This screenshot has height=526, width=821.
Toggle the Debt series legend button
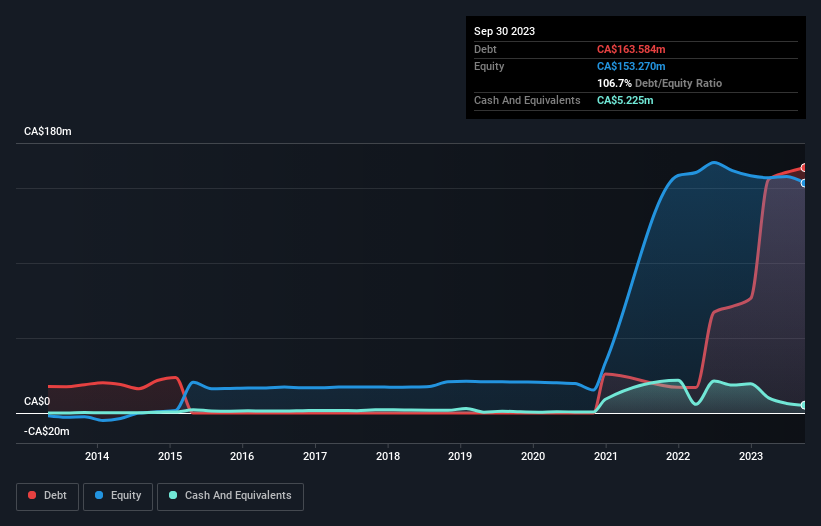click(48, 496)
